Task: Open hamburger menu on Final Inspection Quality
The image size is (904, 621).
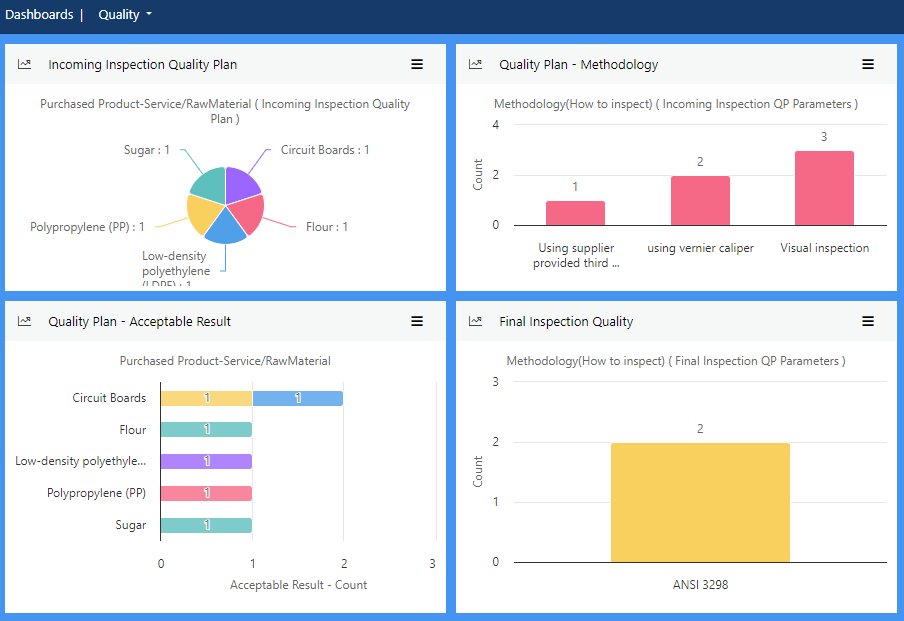Action: pos(868,321)
